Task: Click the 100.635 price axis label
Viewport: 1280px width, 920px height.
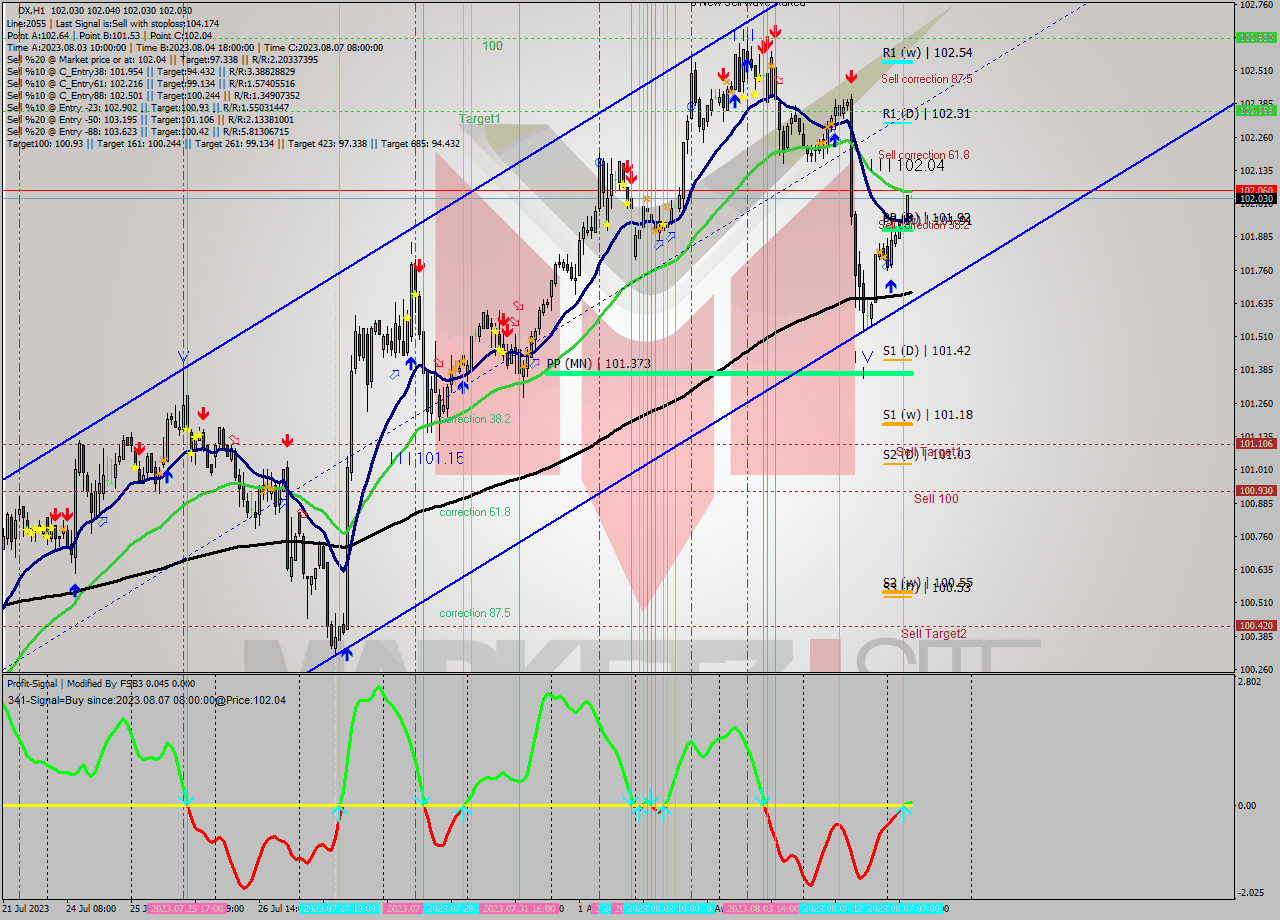Action: point(1256,569)
